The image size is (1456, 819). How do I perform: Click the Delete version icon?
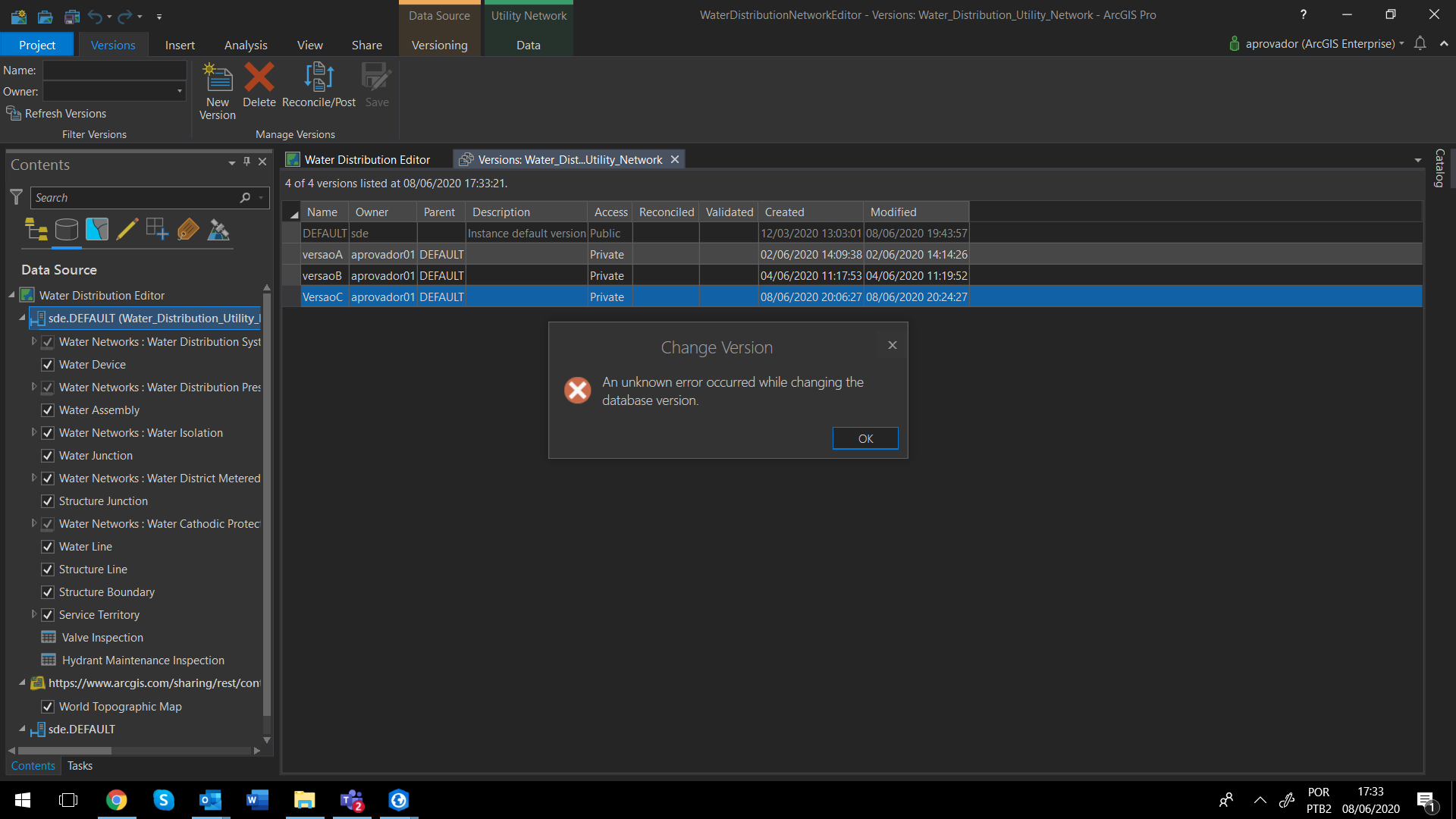(259, 78)
